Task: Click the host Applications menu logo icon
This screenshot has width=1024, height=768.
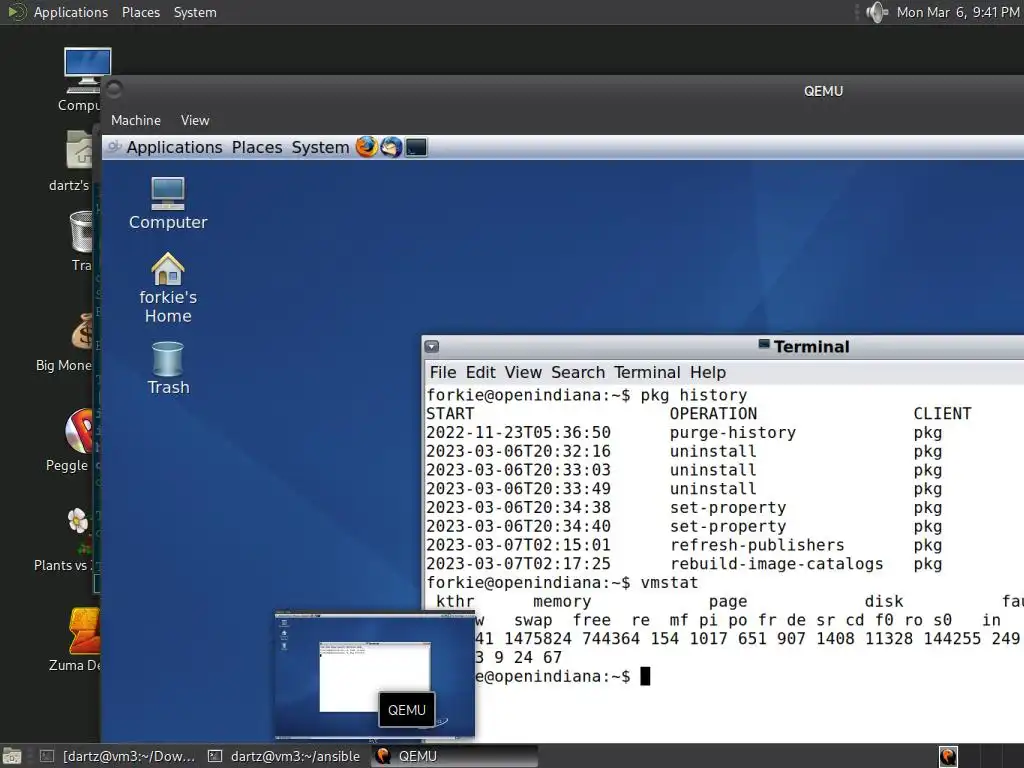Action: 16,12
